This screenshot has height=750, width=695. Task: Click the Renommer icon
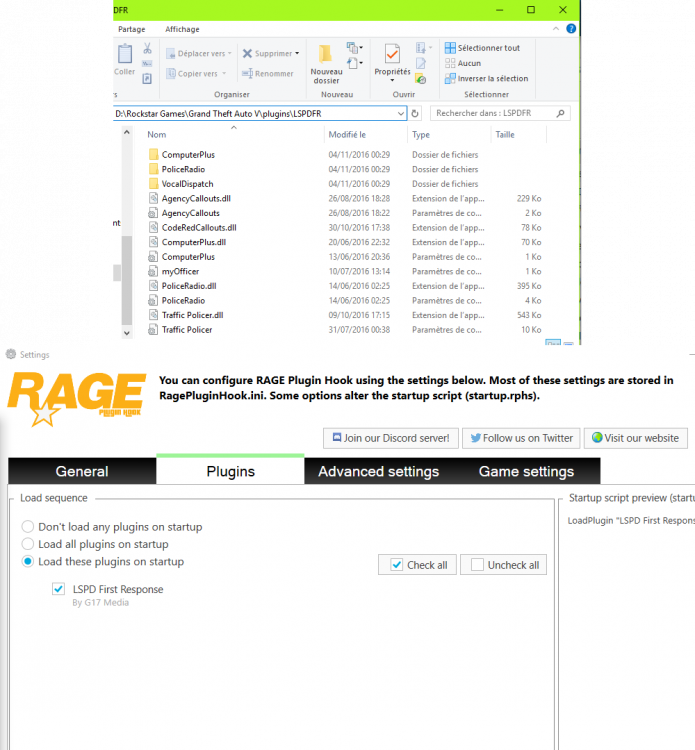click(x=247, y=73)
